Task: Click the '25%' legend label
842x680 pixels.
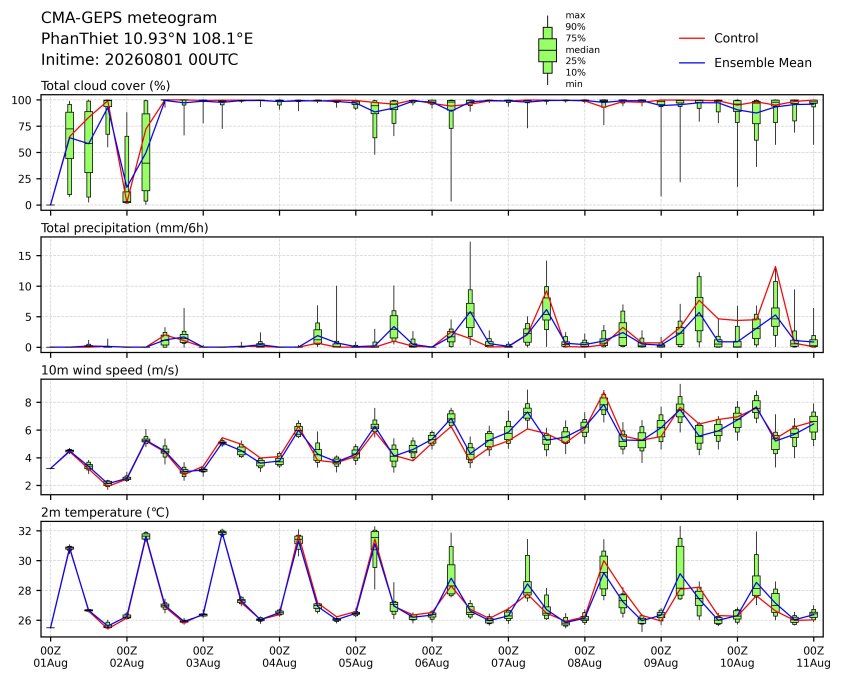Action: coord(575,61)
